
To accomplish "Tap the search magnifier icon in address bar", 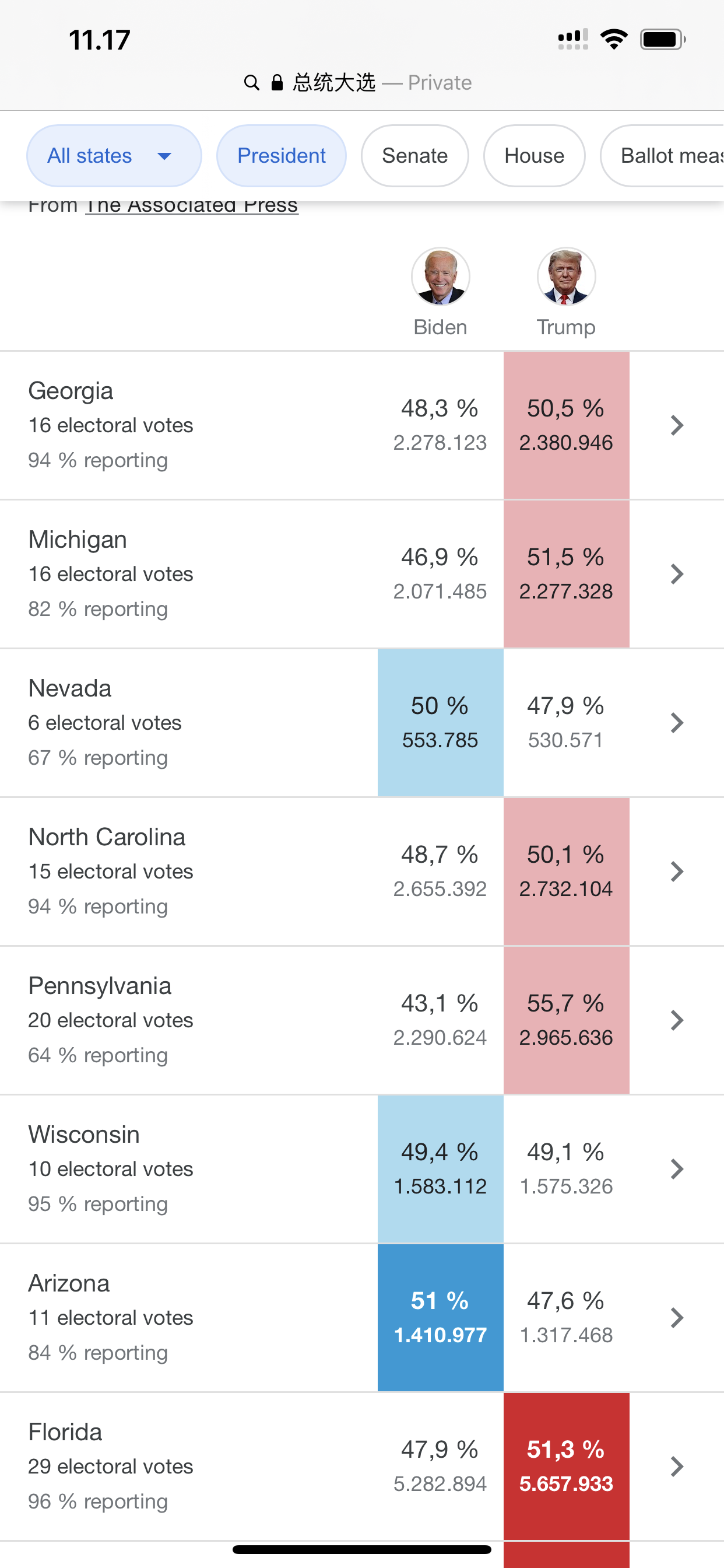I will coord(251,82).
